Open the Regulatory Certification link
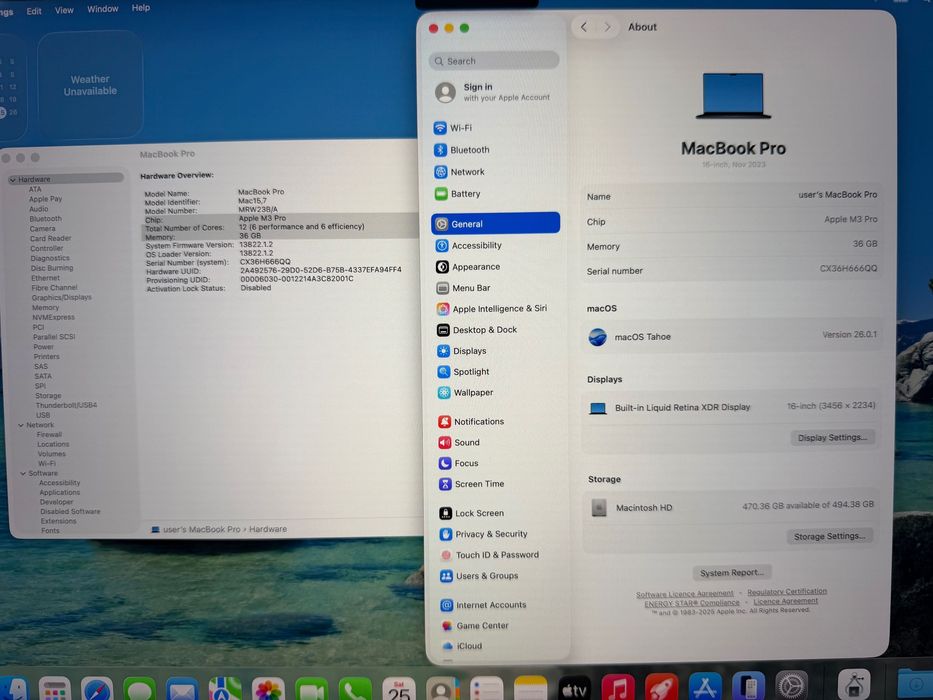Image resolution: width=933 pixels, height=700 pixels. point(787,592)
